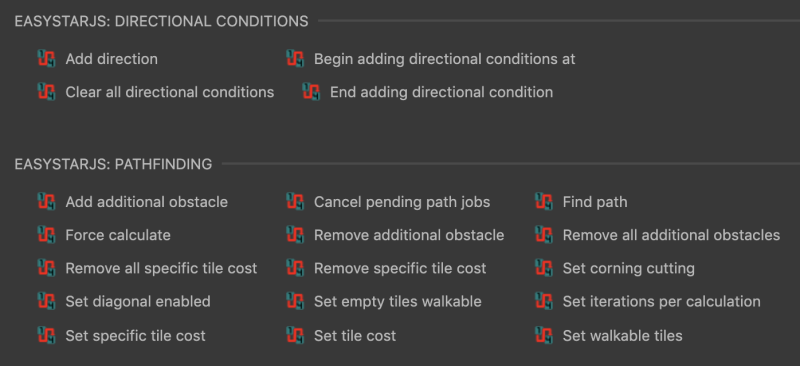Click the icon next to Find path

(x=544, y=202)
